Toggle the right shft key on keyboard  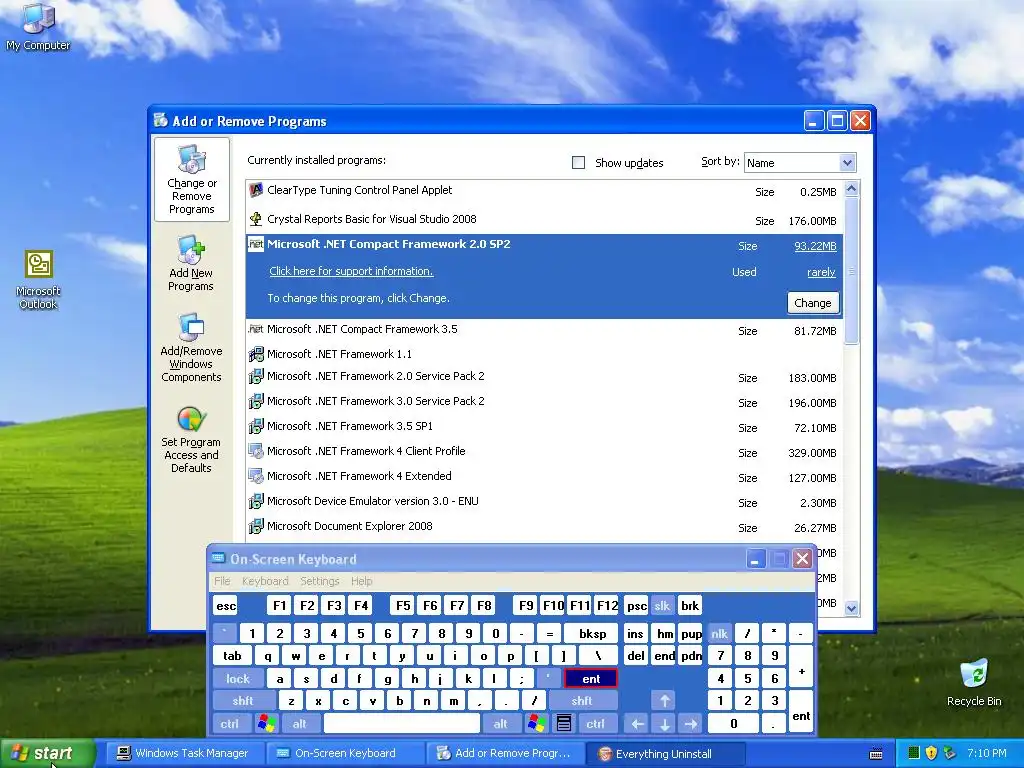click(582, 701)
